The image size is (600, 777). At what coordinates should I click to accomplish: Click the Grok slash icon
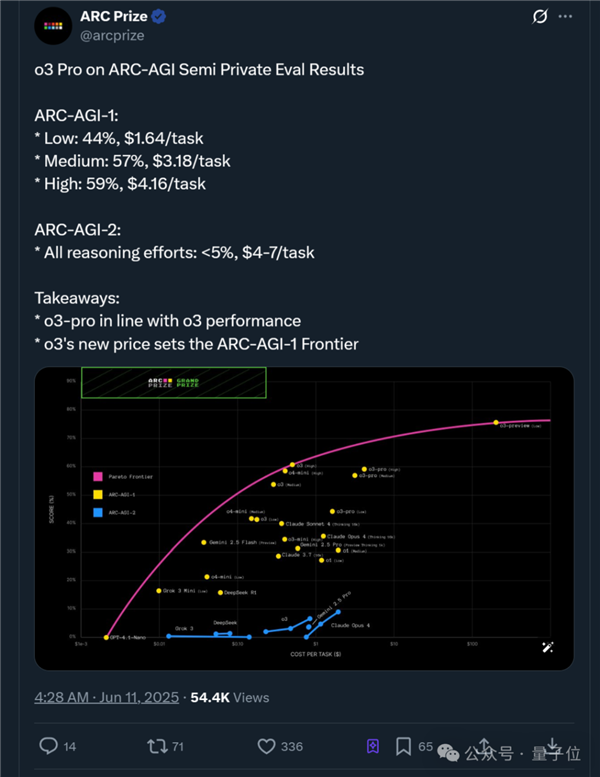[540, 17]
